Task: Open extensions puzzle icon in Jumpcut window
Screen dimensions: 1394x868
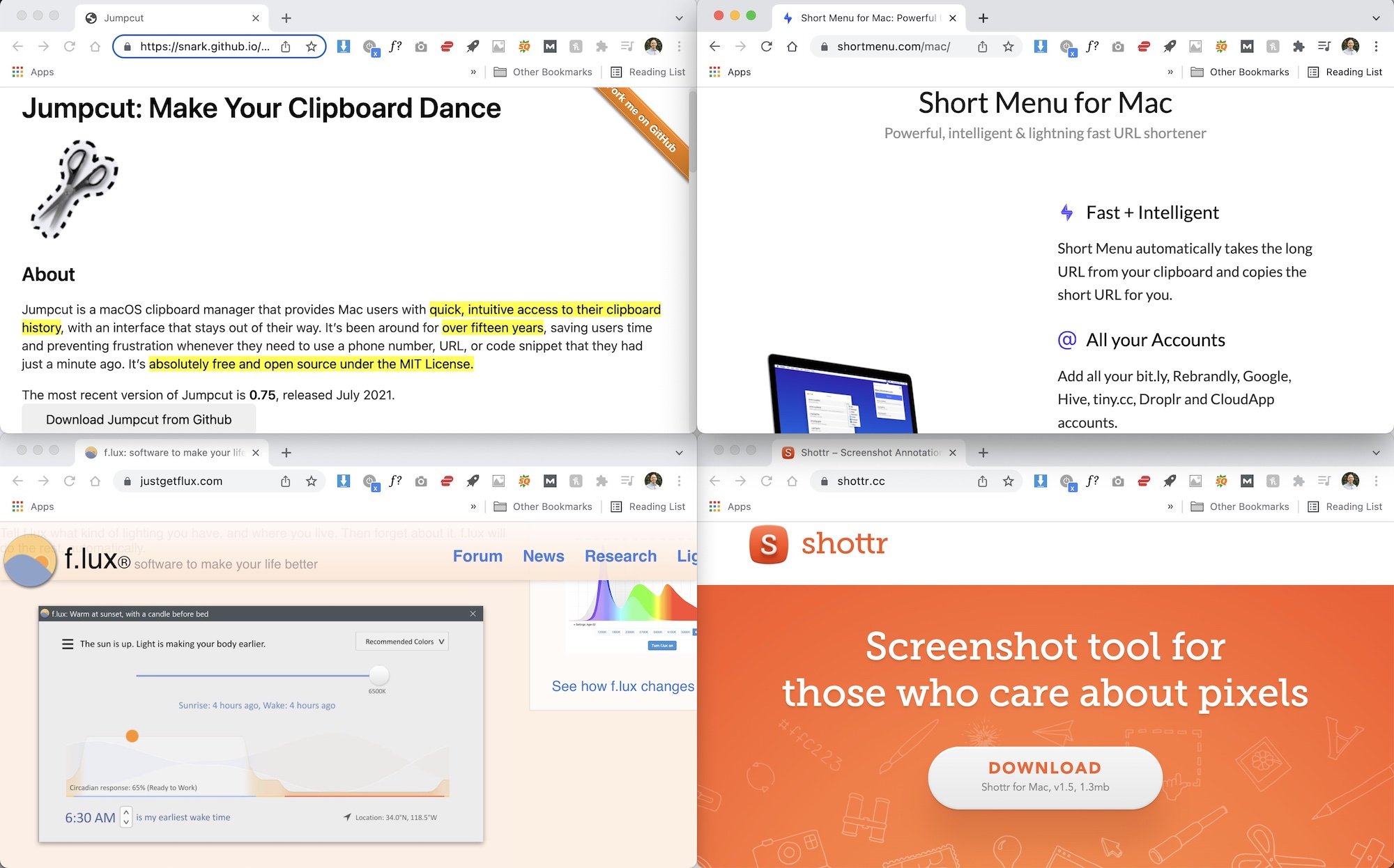Action: (x=602, y=47)
